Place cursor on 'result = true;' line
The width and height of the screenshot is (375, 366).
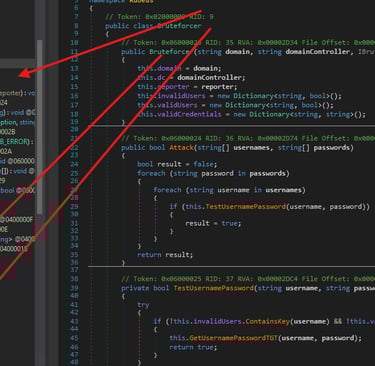click(213, 223)
